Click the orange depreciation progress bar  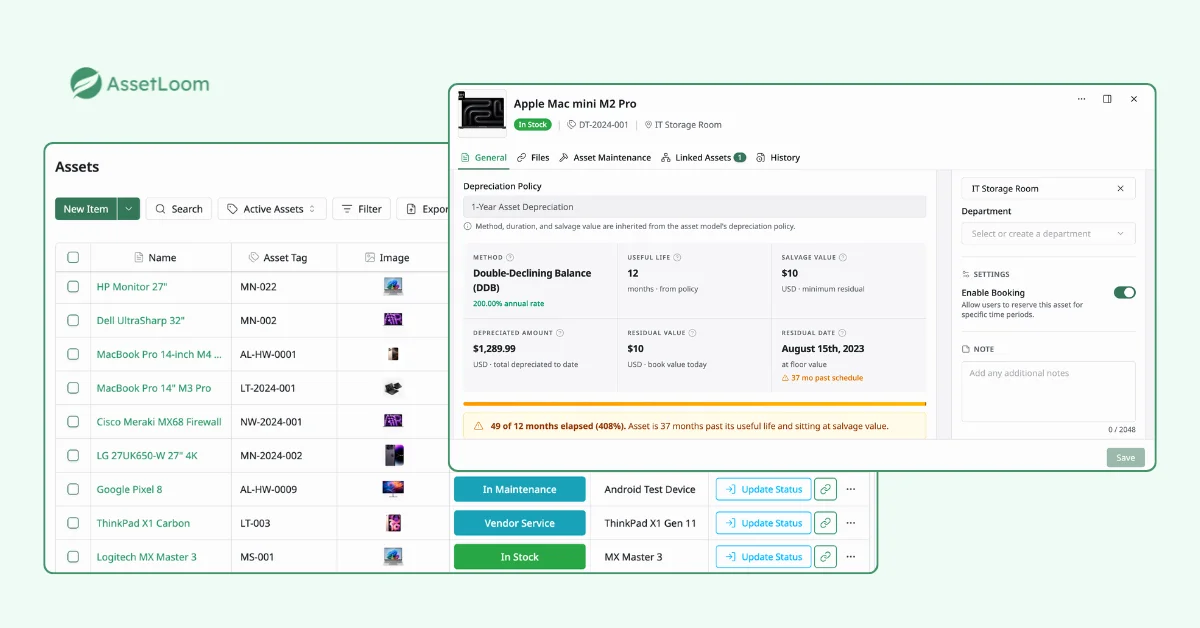click(695, 404)
